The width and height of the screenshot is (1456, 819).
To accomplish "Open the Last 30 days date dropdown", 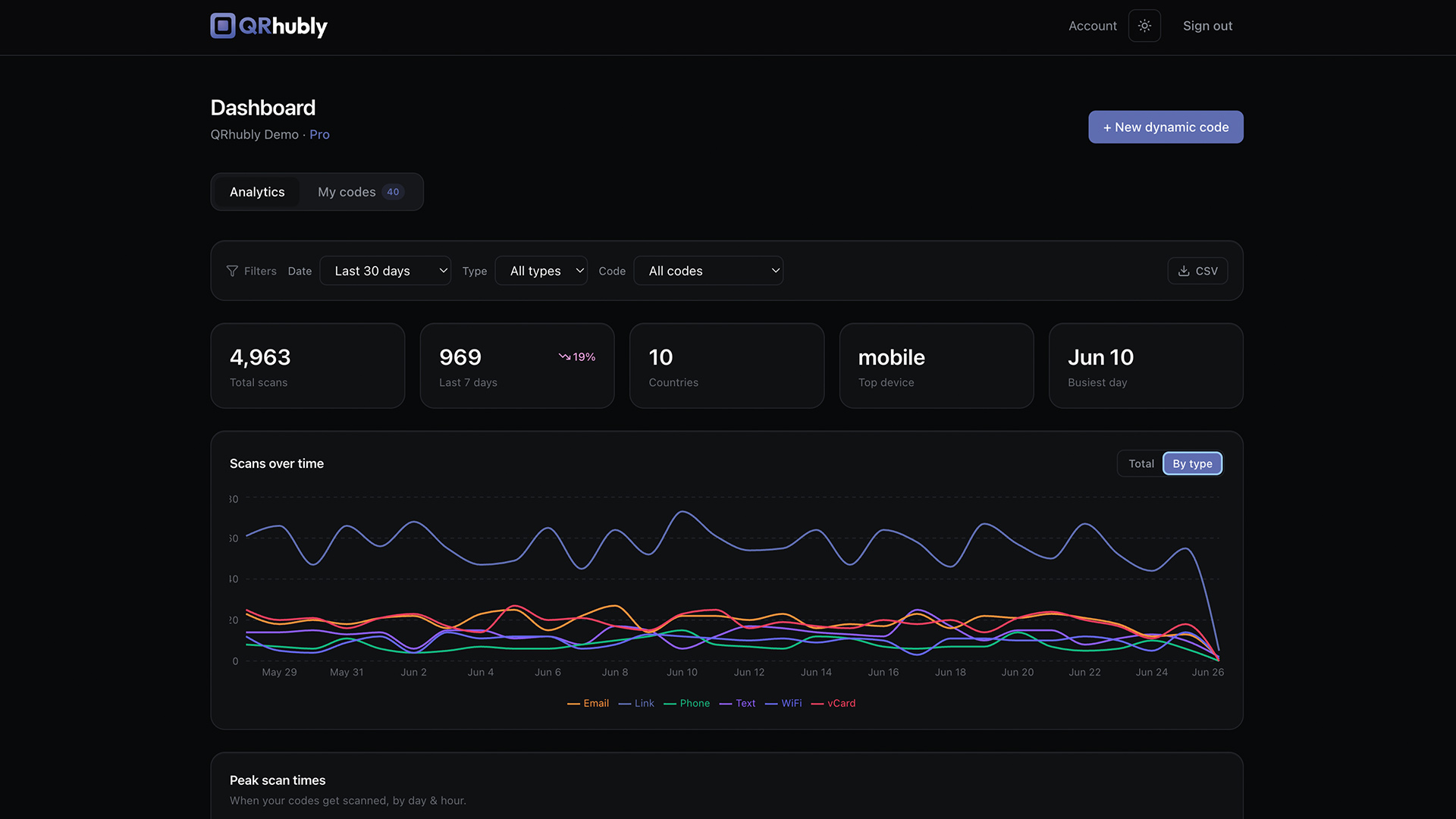I will [385, 271].
